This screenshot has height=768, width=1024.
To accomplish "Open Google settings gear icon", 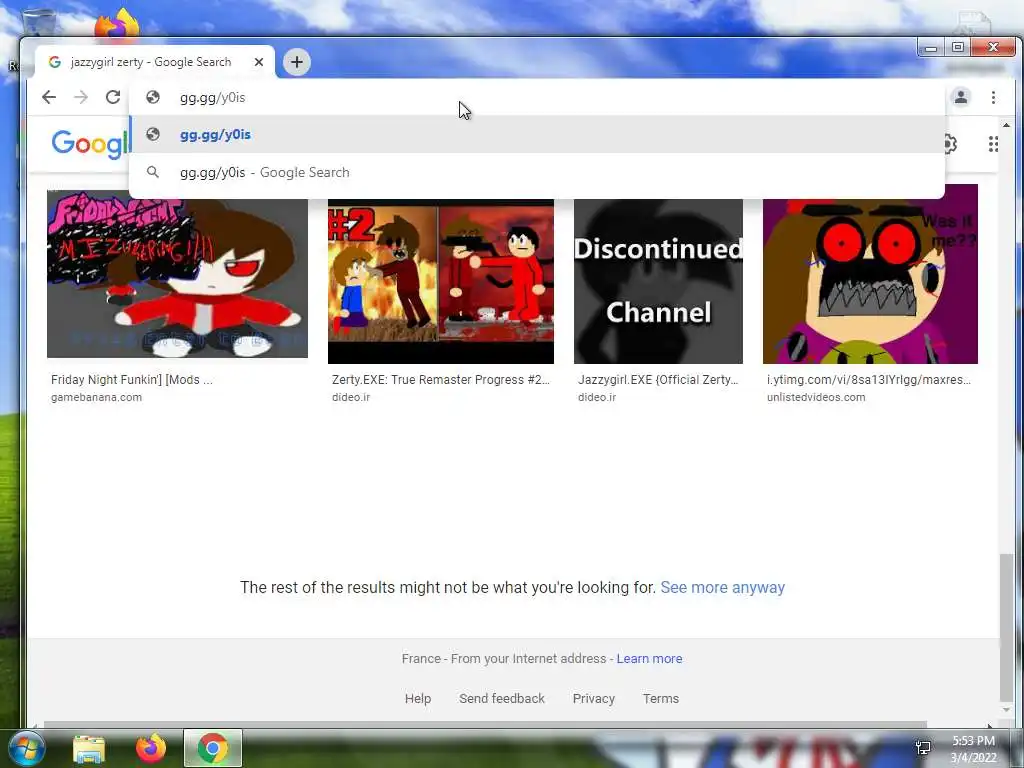I will point(950,144).
